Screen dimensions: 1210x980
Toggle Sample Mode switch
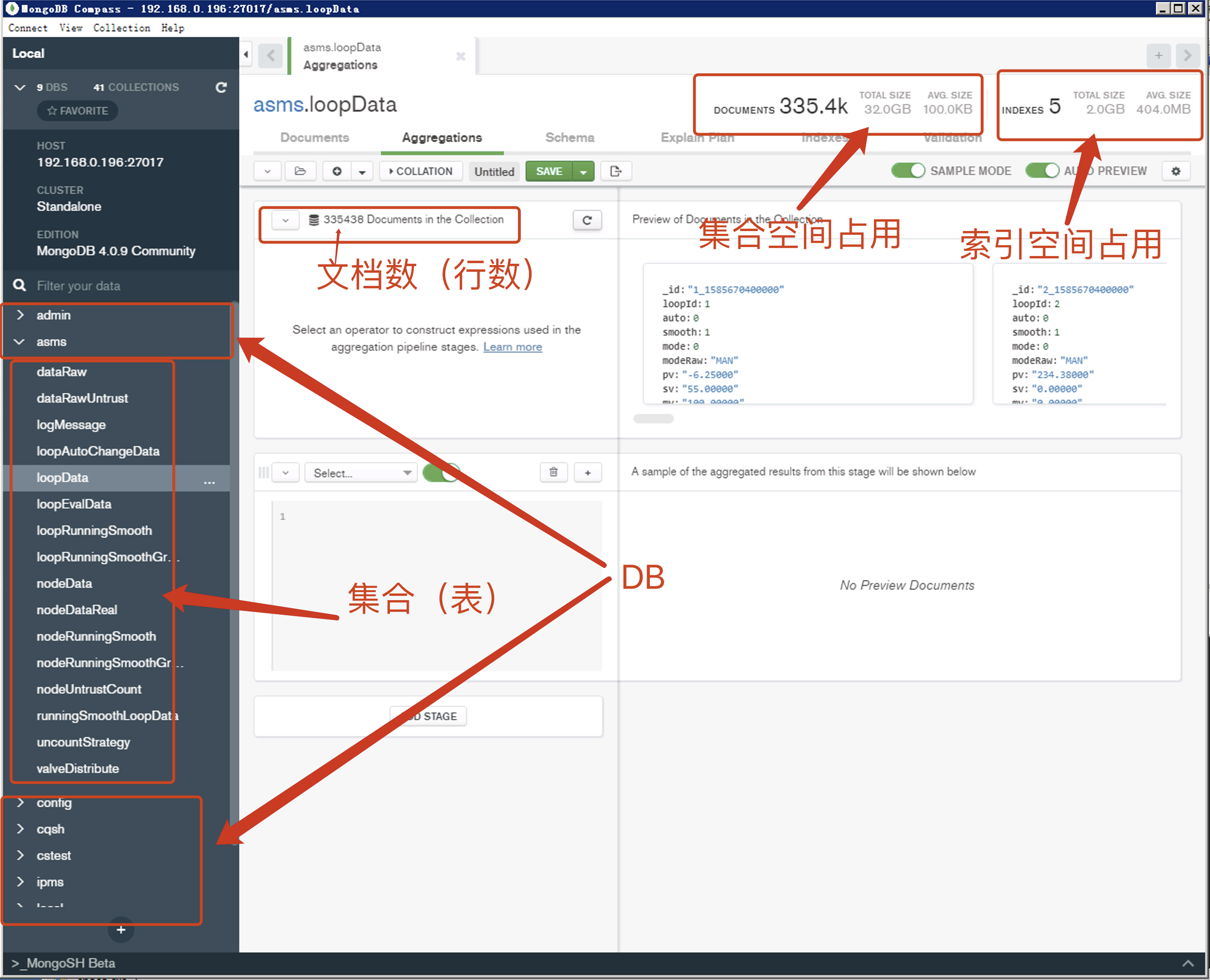(x=907, y=171)
